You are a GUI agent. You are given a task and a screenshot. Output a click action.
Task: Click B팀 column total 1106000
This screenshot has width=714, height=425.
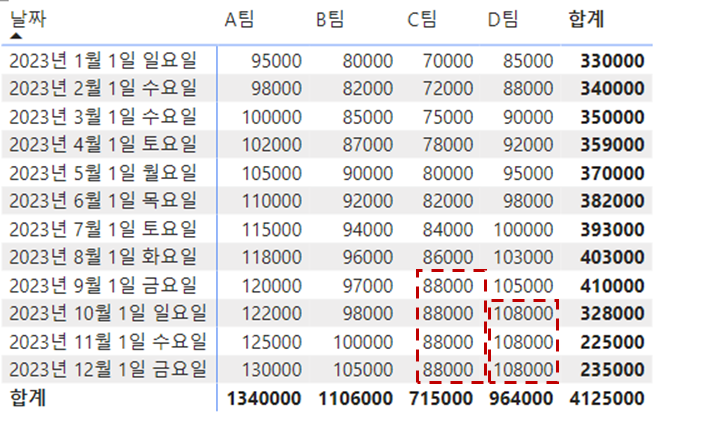(356, 399)
